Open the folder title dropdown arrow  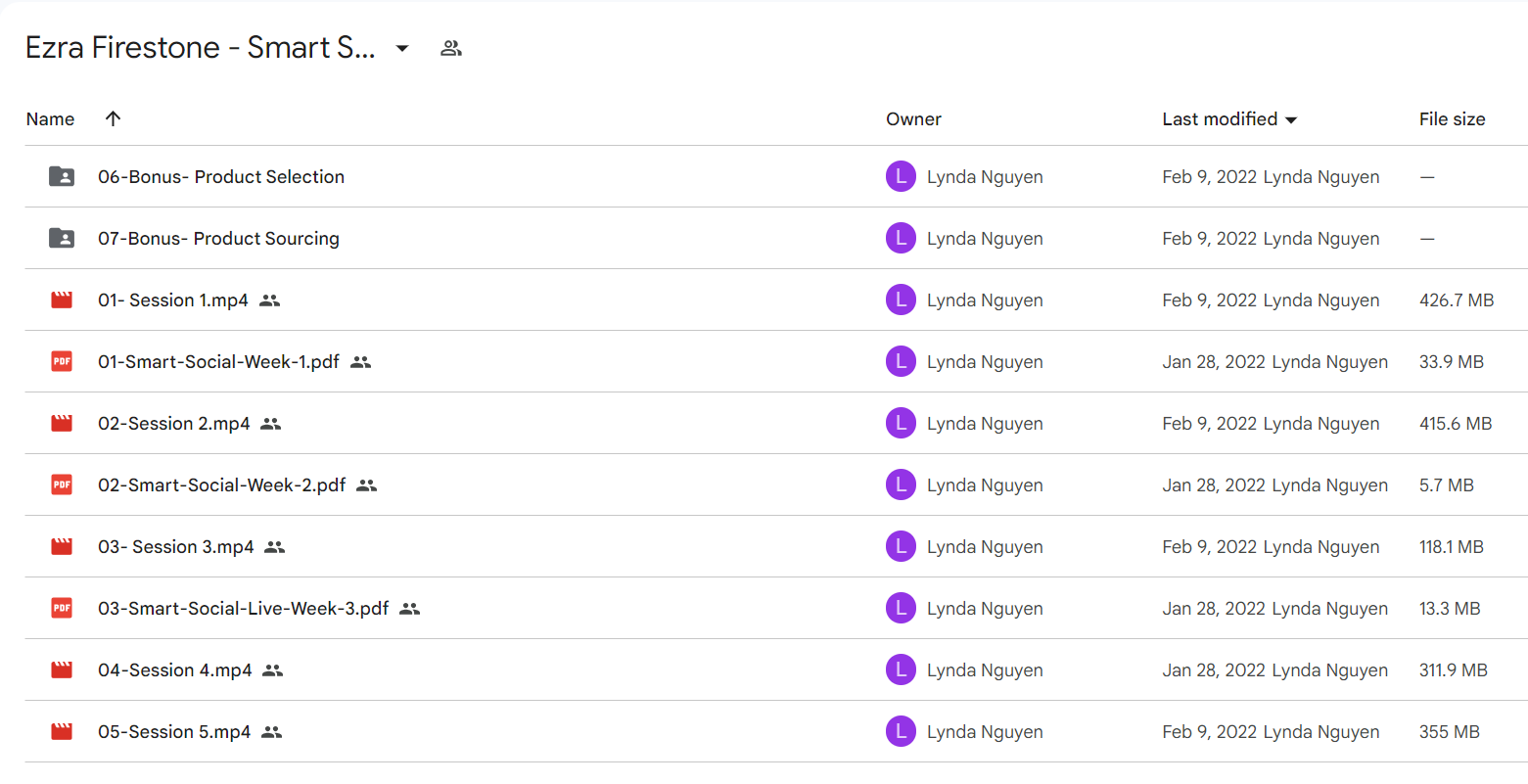(x=402, y=48)
